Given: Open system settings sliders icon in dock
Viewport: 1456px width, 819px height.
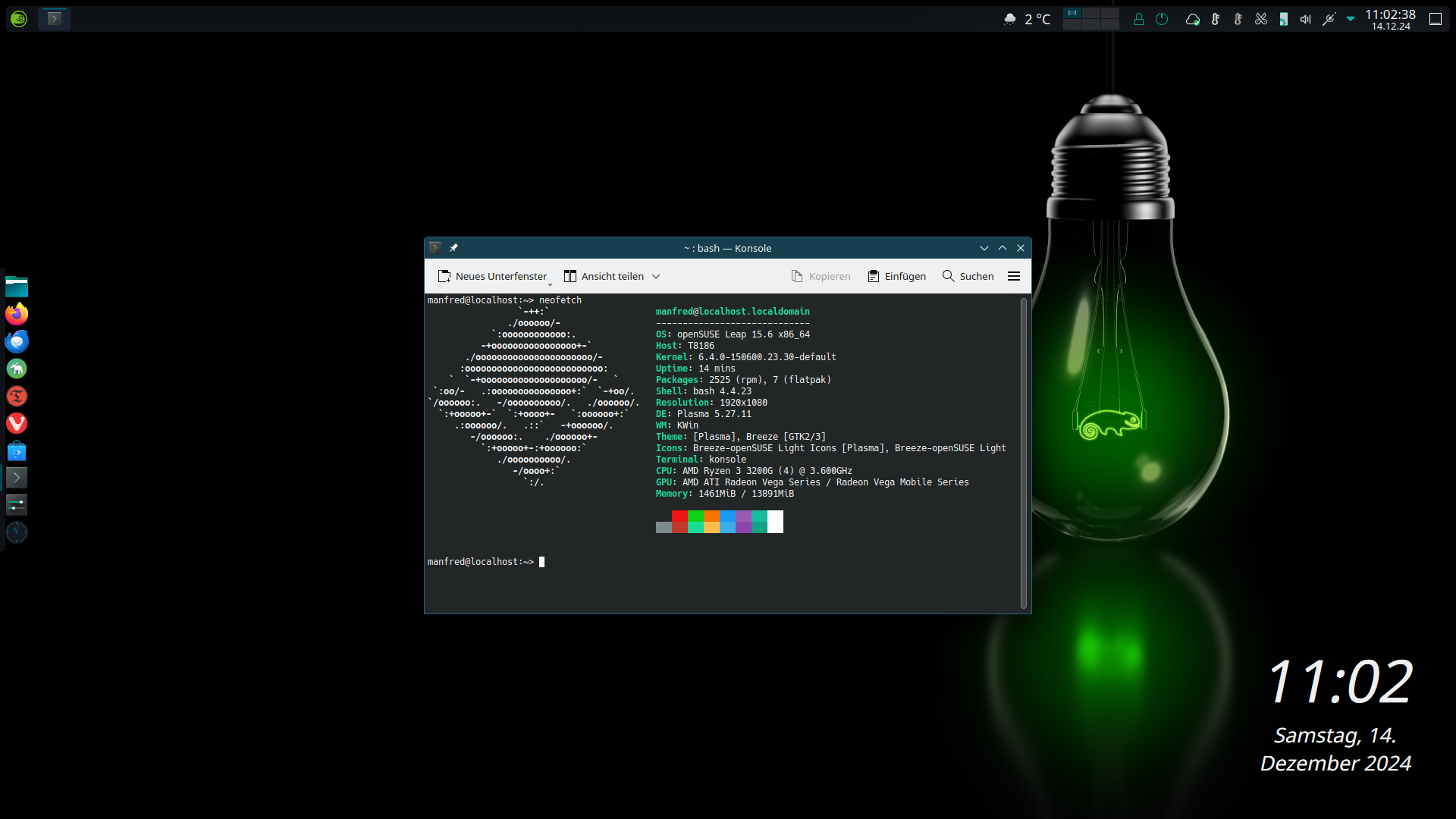Looking at the screenshot, I should [x=17, y=505].
